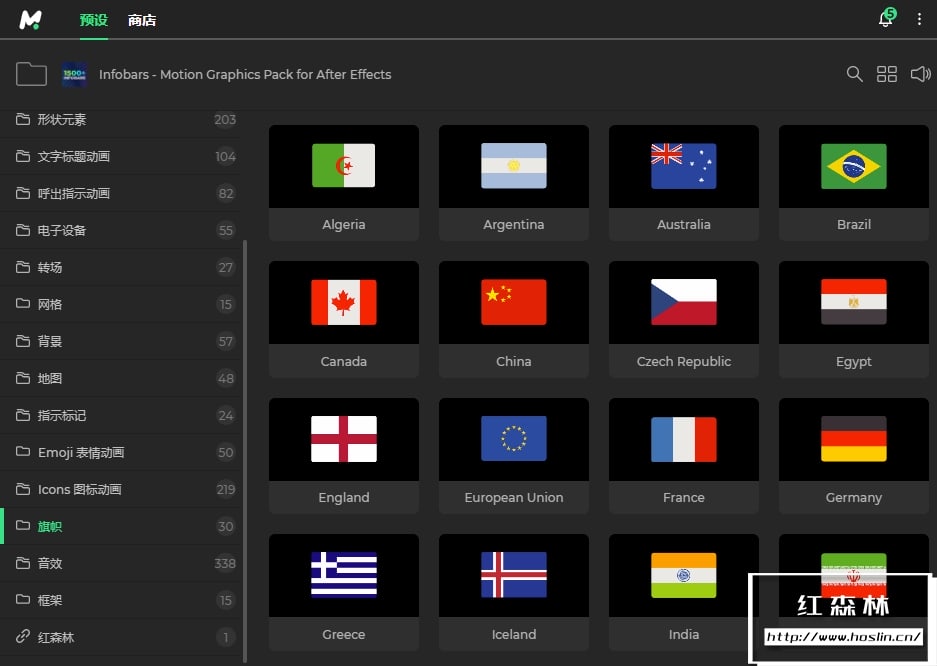Image resolution: width=937 pixels, height=666 pixels.
Task: Switch to the 预设 tab
Action: [x=94, y=20]
